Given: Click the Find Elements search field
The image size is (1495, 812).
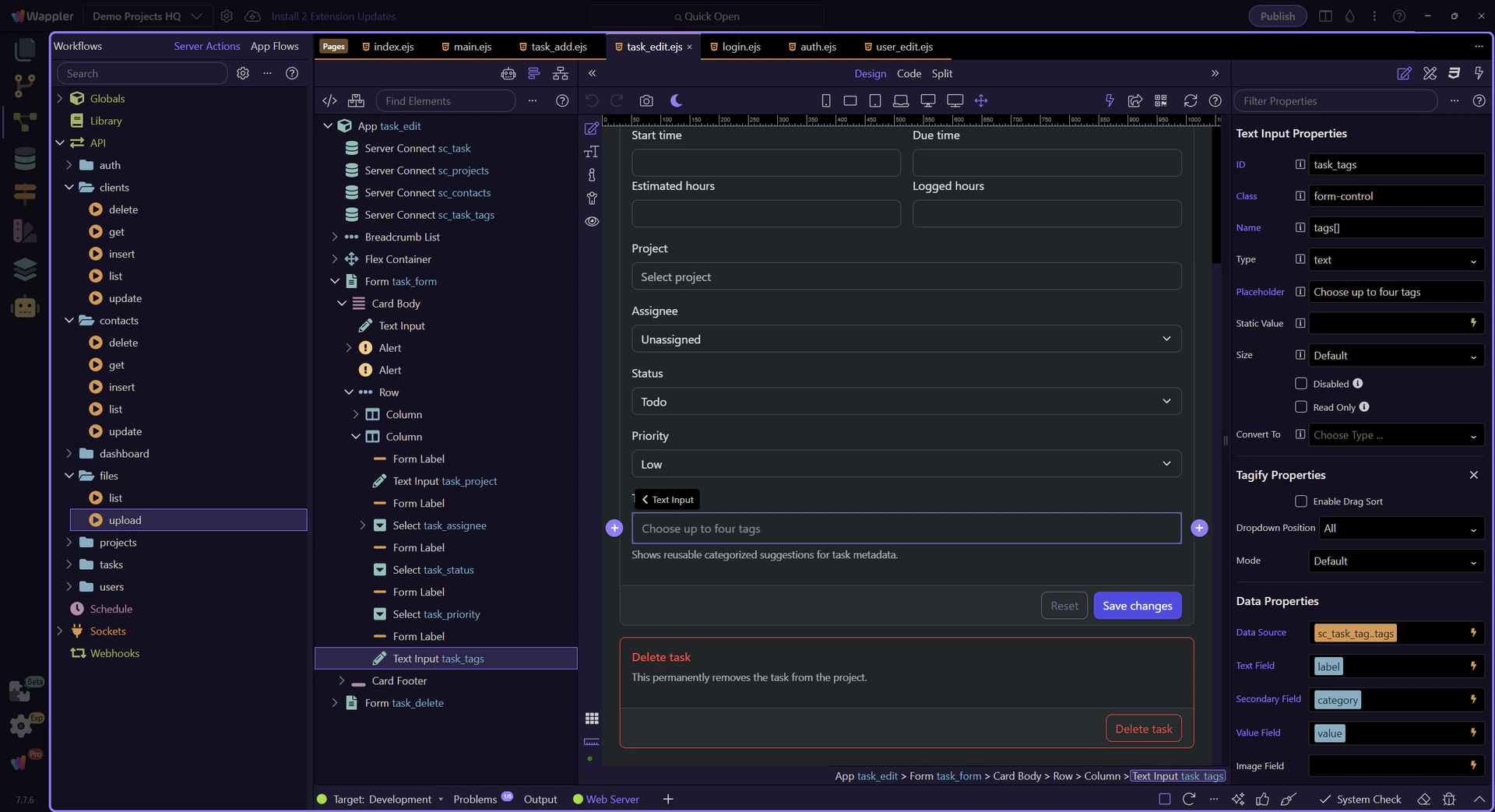Looking at the screenshot, I should 445,100.
